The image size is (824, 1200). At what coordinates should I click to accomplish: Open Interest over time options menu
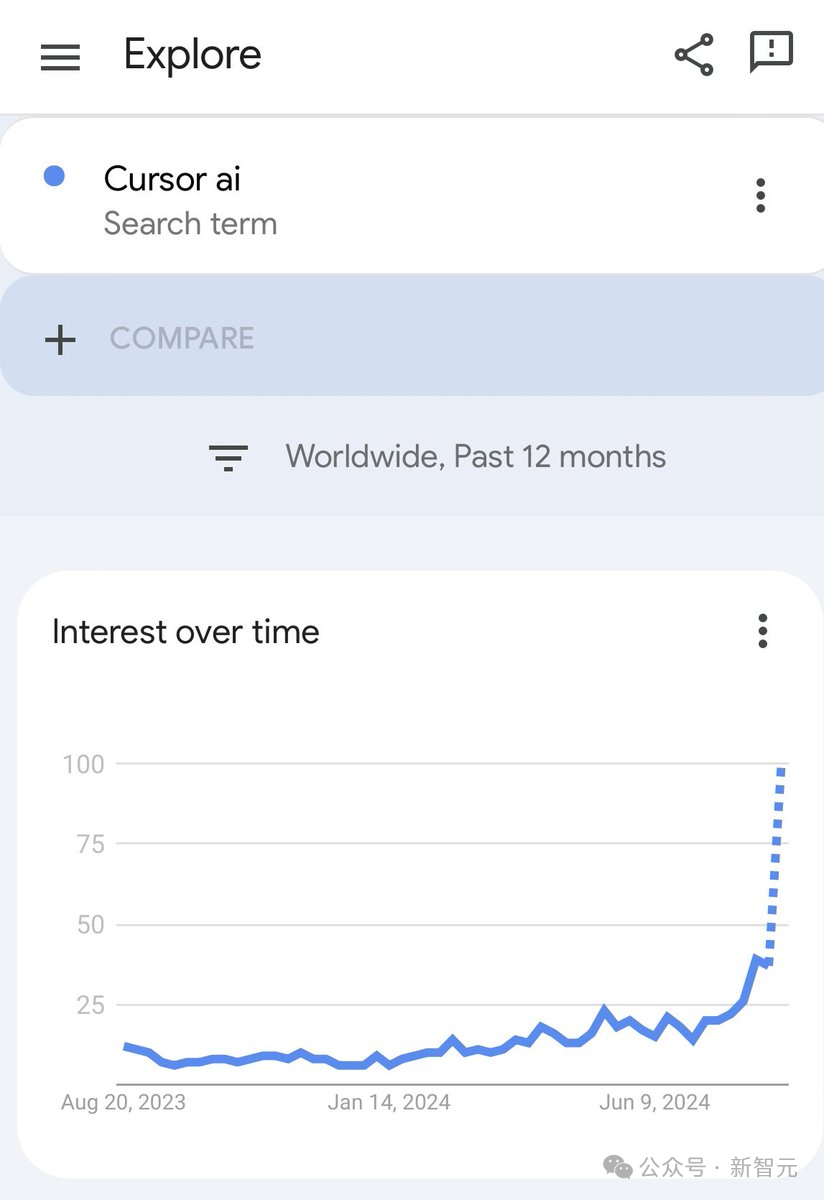tap(762, 631)
